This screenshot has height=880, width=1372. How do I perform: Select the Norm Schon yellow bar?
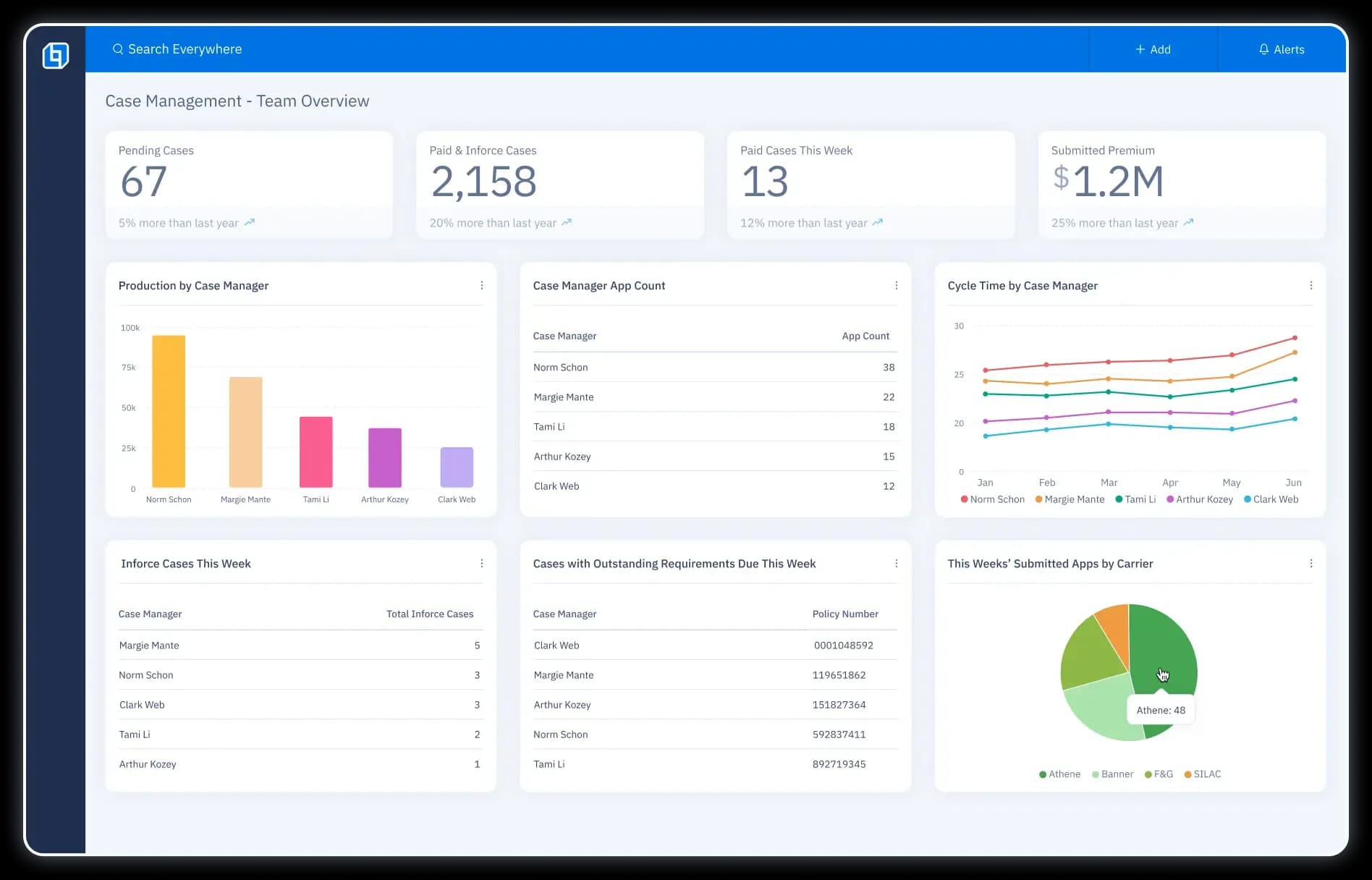click(x=169, y=411)
